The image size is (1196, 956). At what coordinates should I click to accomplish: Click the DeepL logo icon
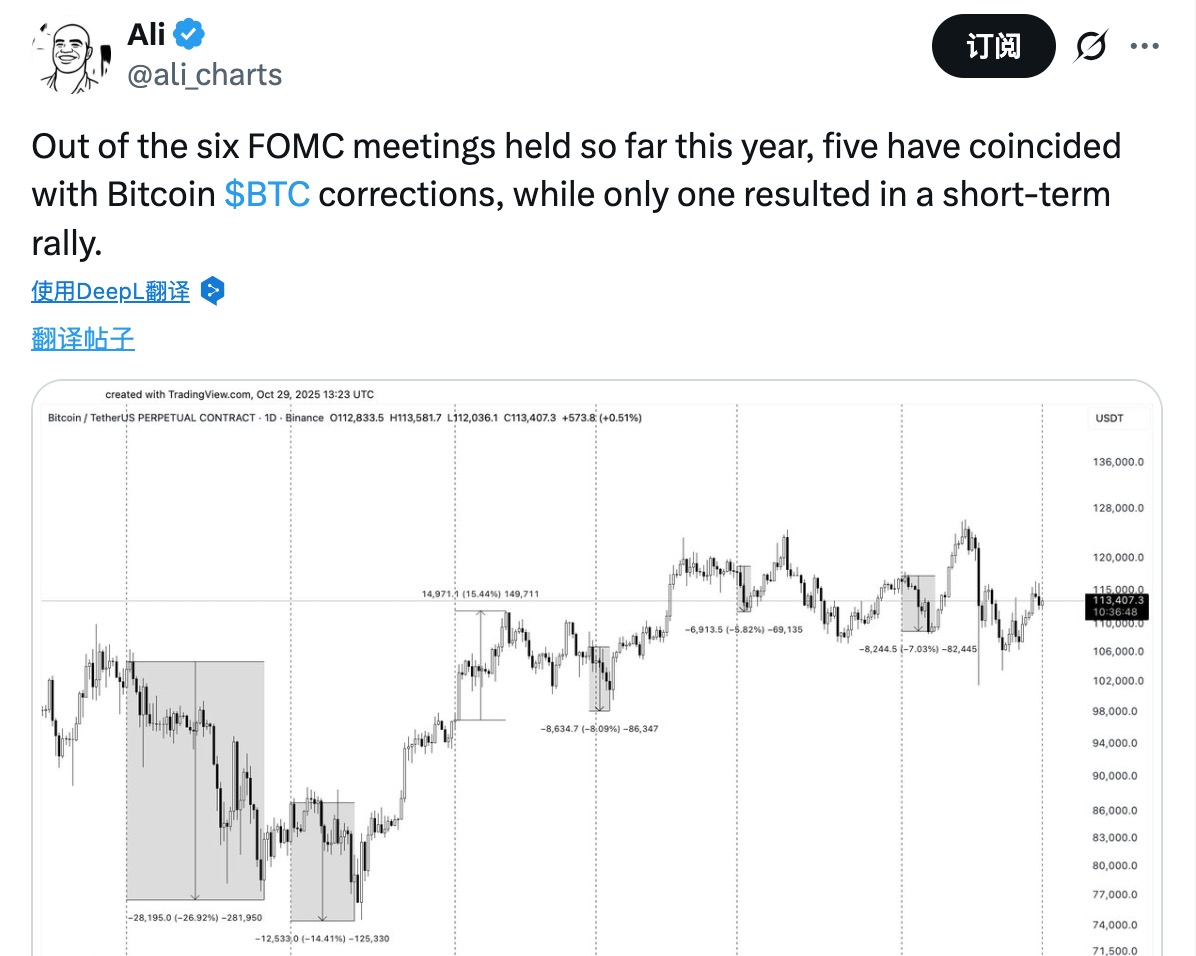point(212,291)
